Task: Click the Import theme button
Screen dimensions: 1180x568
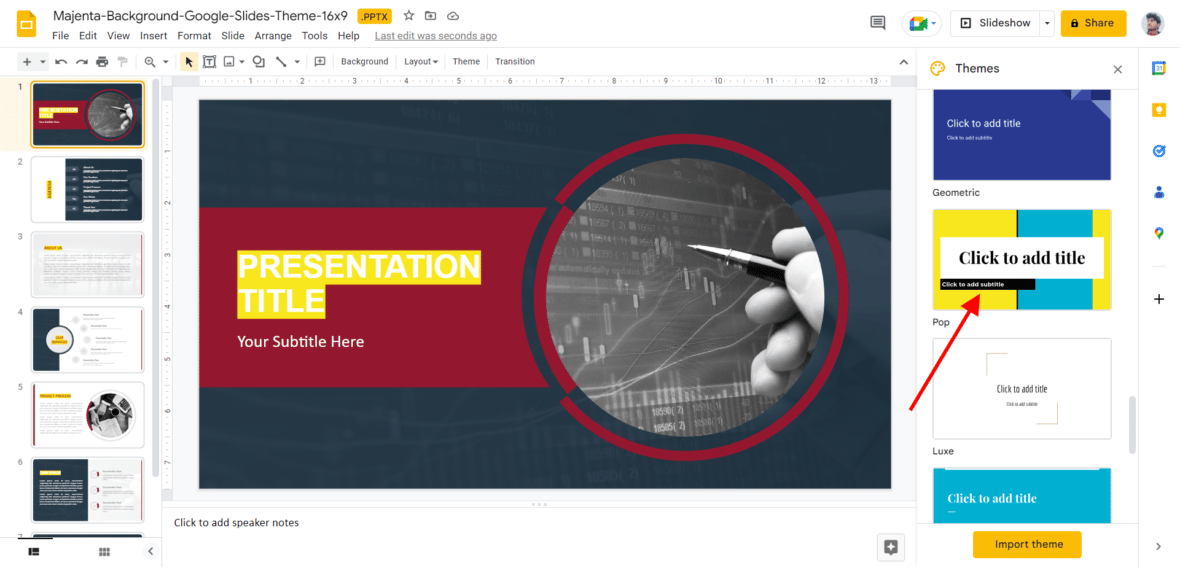Action: [x=1027, y=544]
